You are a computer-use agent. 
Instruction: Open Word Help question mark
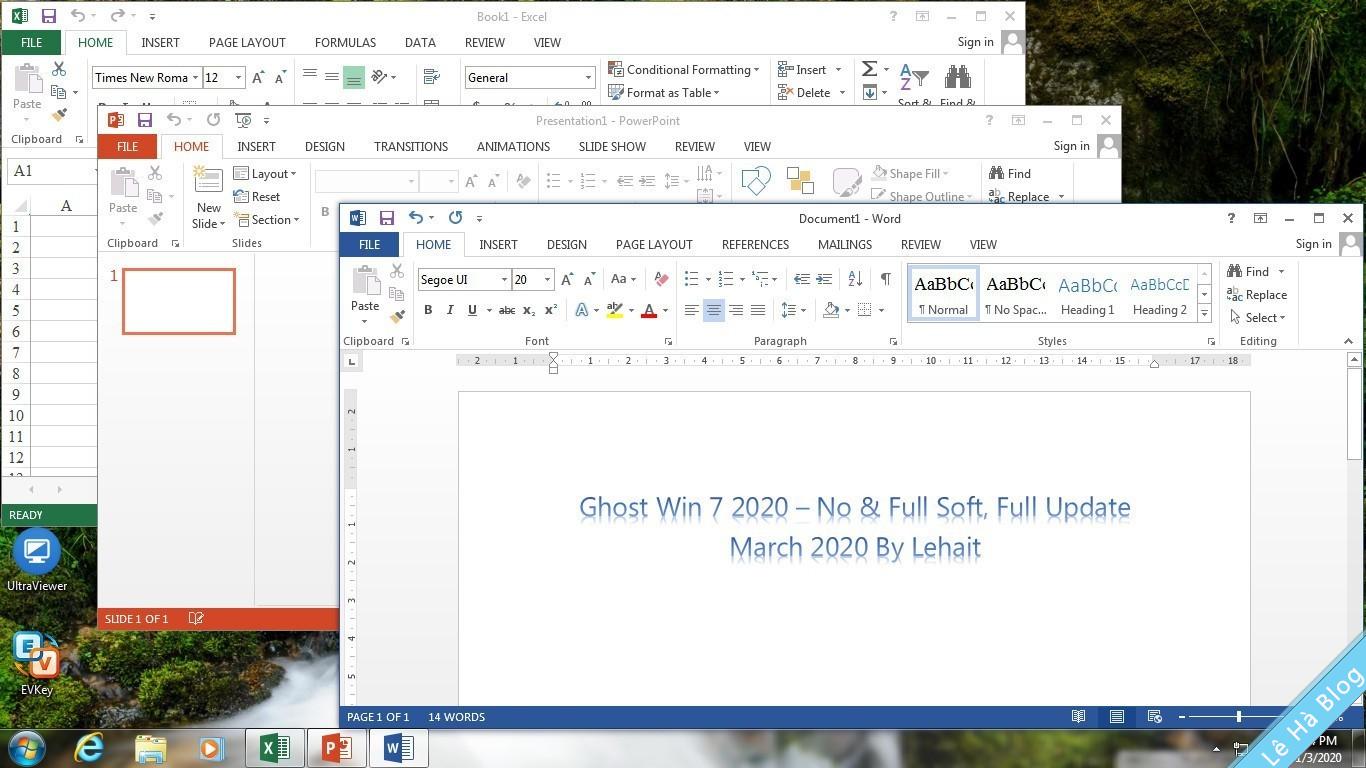pyautogui.click(x=1231, y=218)
